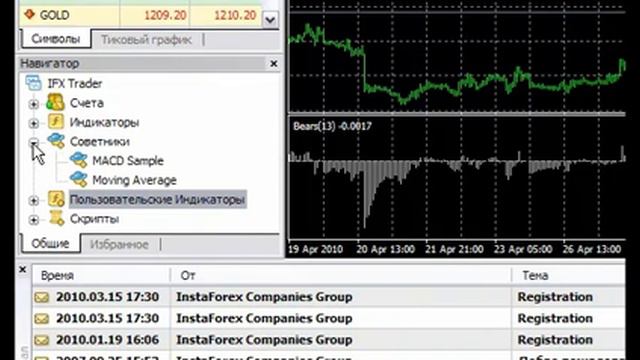Click the GOLD symbol diamond icon
Image resolution: width=640 pixels, height=360 pixels.
(29, 14)
